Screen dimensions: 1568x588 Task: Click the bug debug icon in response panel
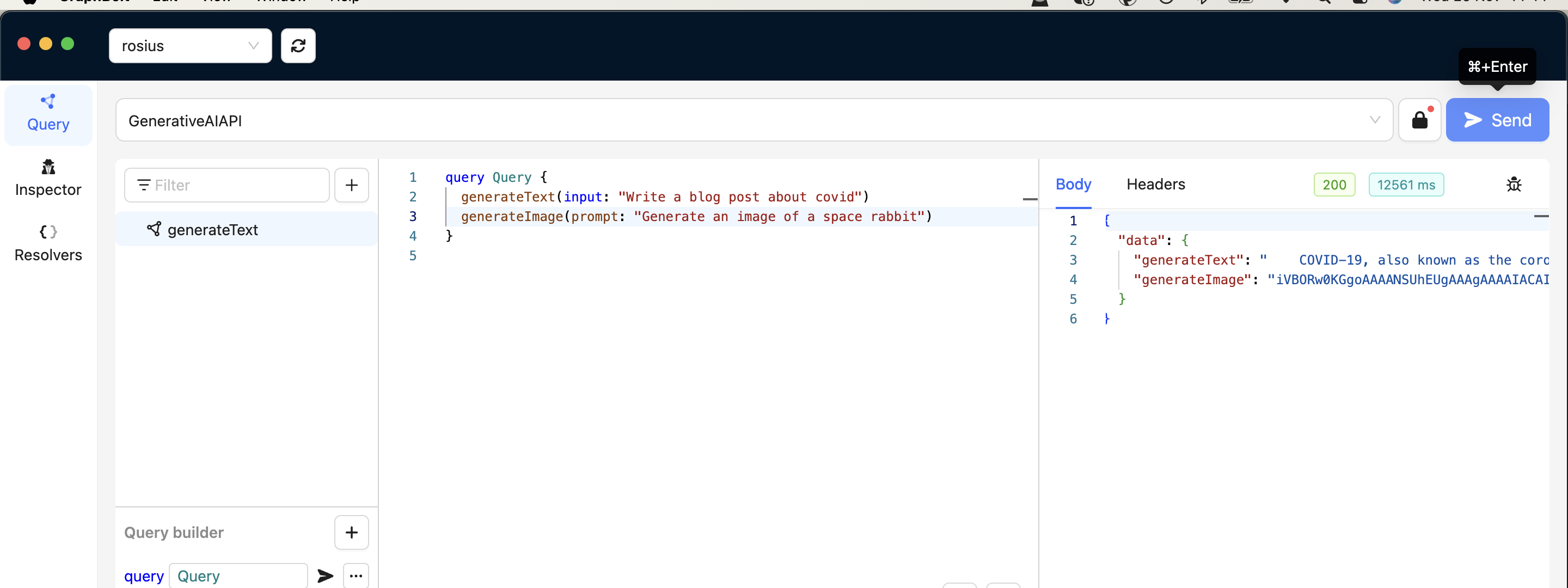click(1513, 185)
